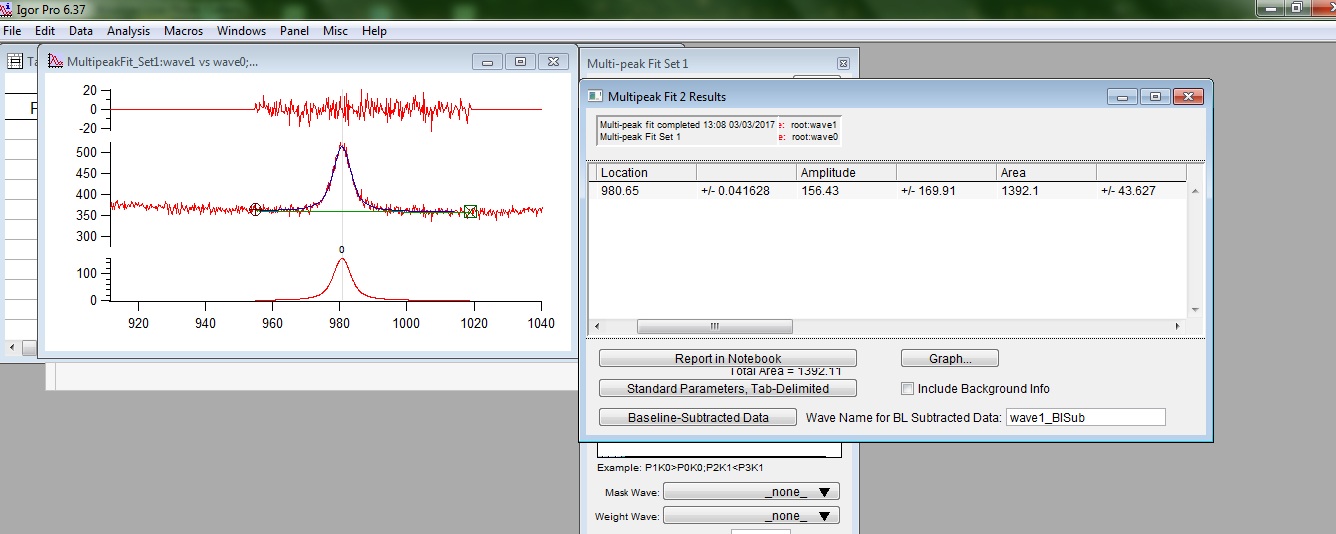Open the Panel menu
This screenshot has height=534, width=1336.
tap(294, 31)
